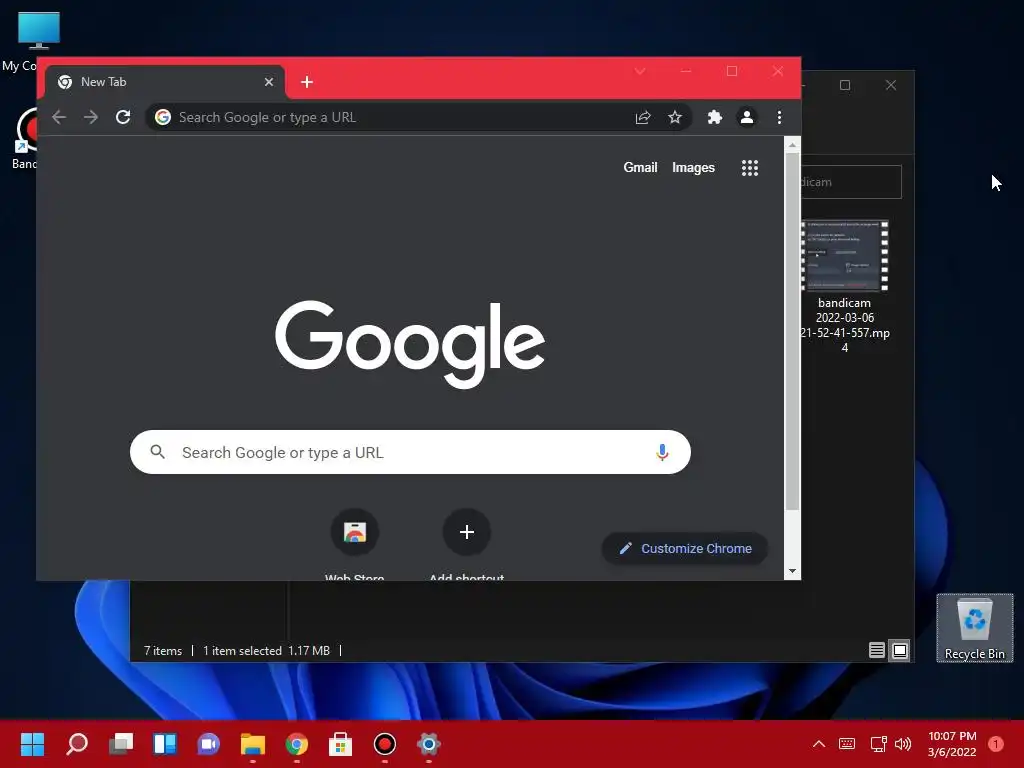Screen dimensions: 1024x768
Task: Open Widgets from the taskbar
Action: 165,744
